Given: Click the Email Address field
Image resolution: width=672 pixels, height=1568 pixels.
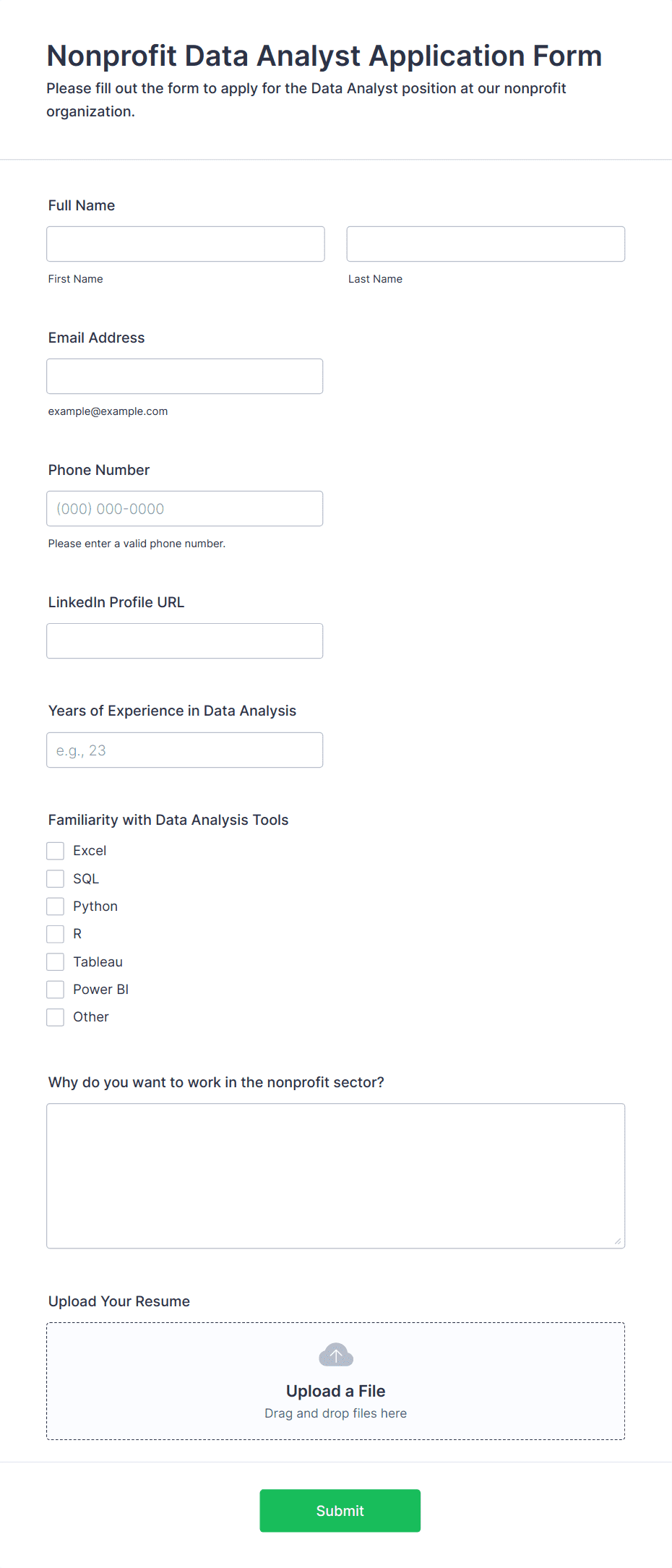Looking at the screenshot, I should [x=185, y=376].
